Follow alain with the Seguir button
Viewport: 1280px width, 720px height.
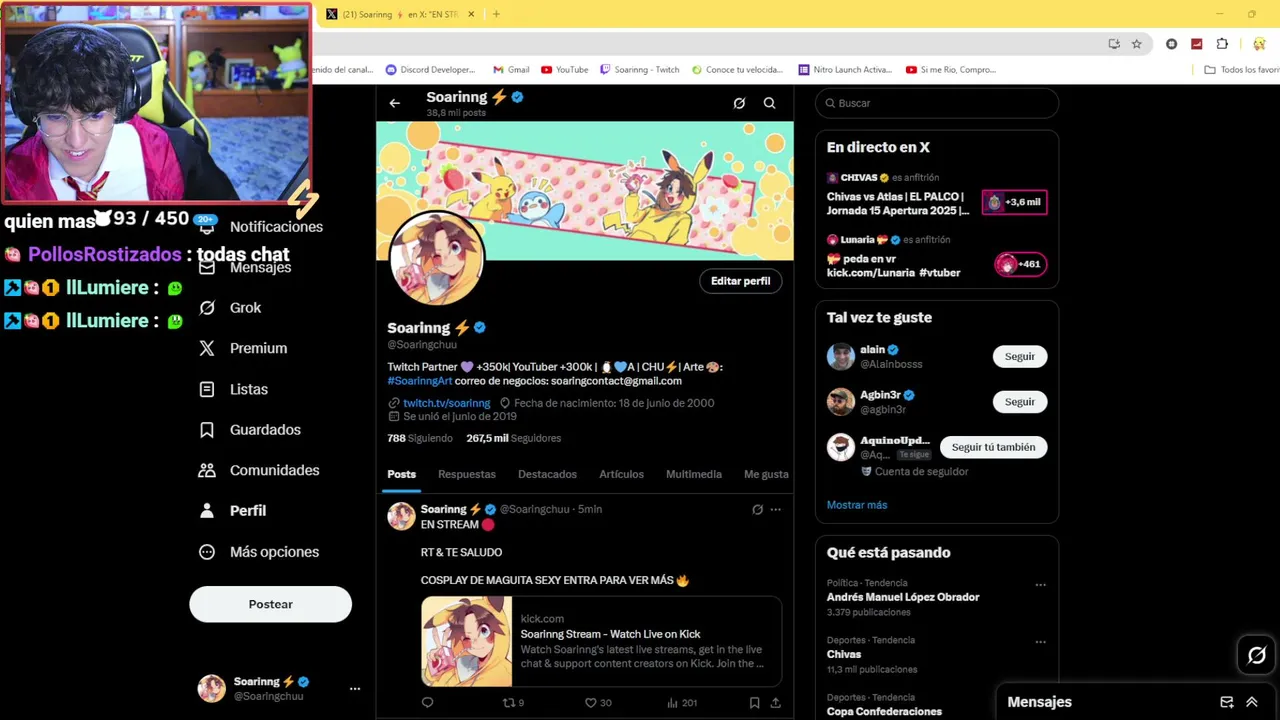(1019, 357)
